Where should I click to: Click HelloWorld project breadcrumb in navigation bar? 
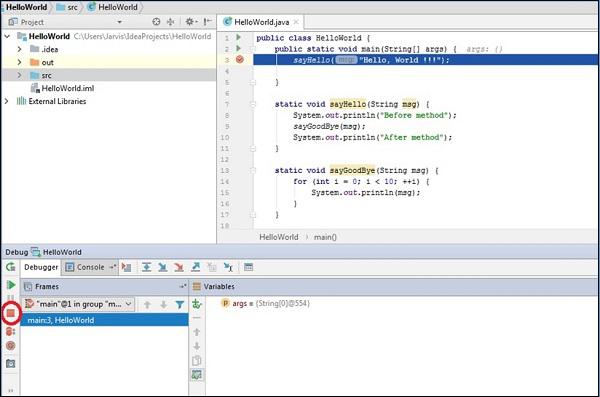(26, 7)
